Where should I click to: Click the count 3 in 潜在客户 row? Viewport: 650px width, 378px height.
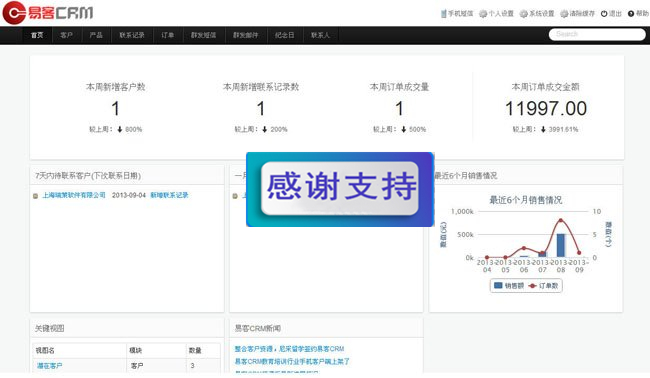(x=192, y=366)
